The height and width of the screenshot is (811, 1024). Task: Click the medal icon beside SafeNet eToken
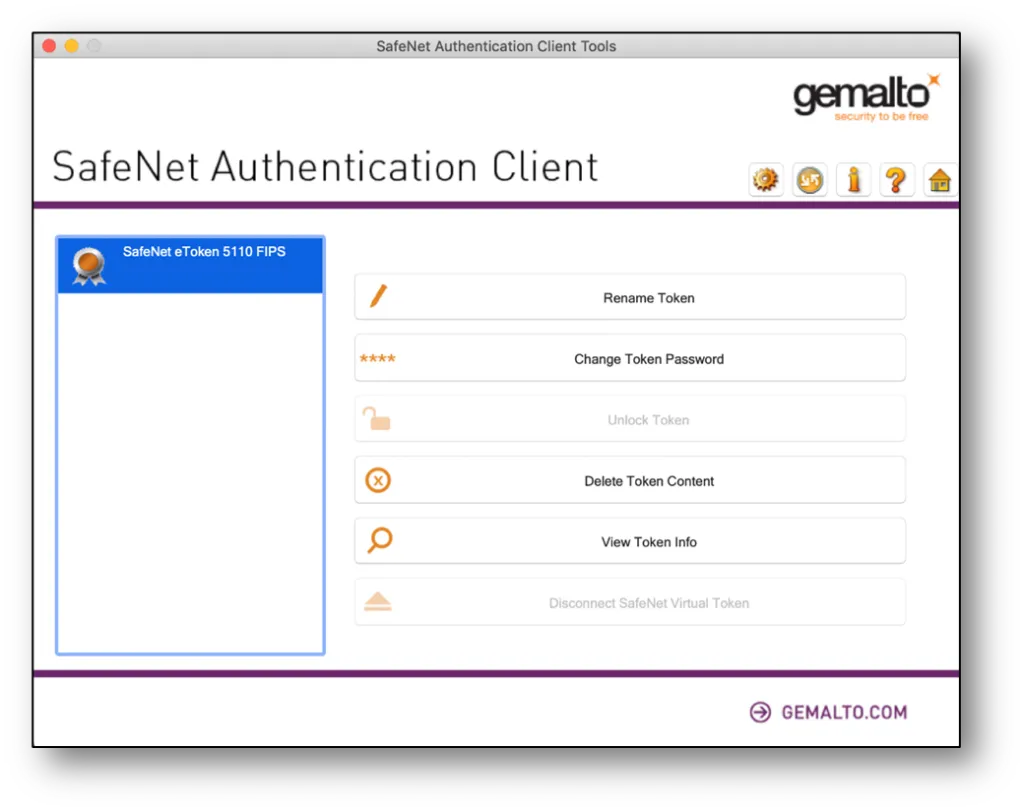pos(89,266)
